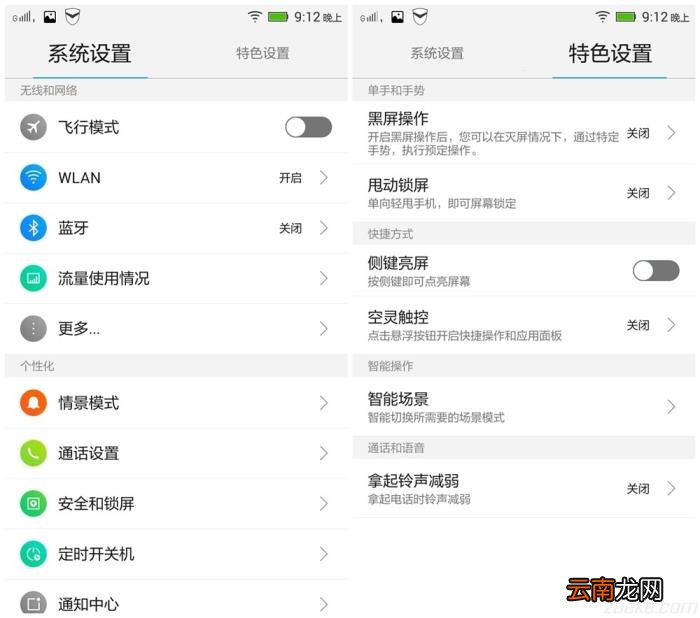Tap left screen battery status icon
Viewport: 700px width, 618px height.
pyautogui.click(x=278, y=17)
